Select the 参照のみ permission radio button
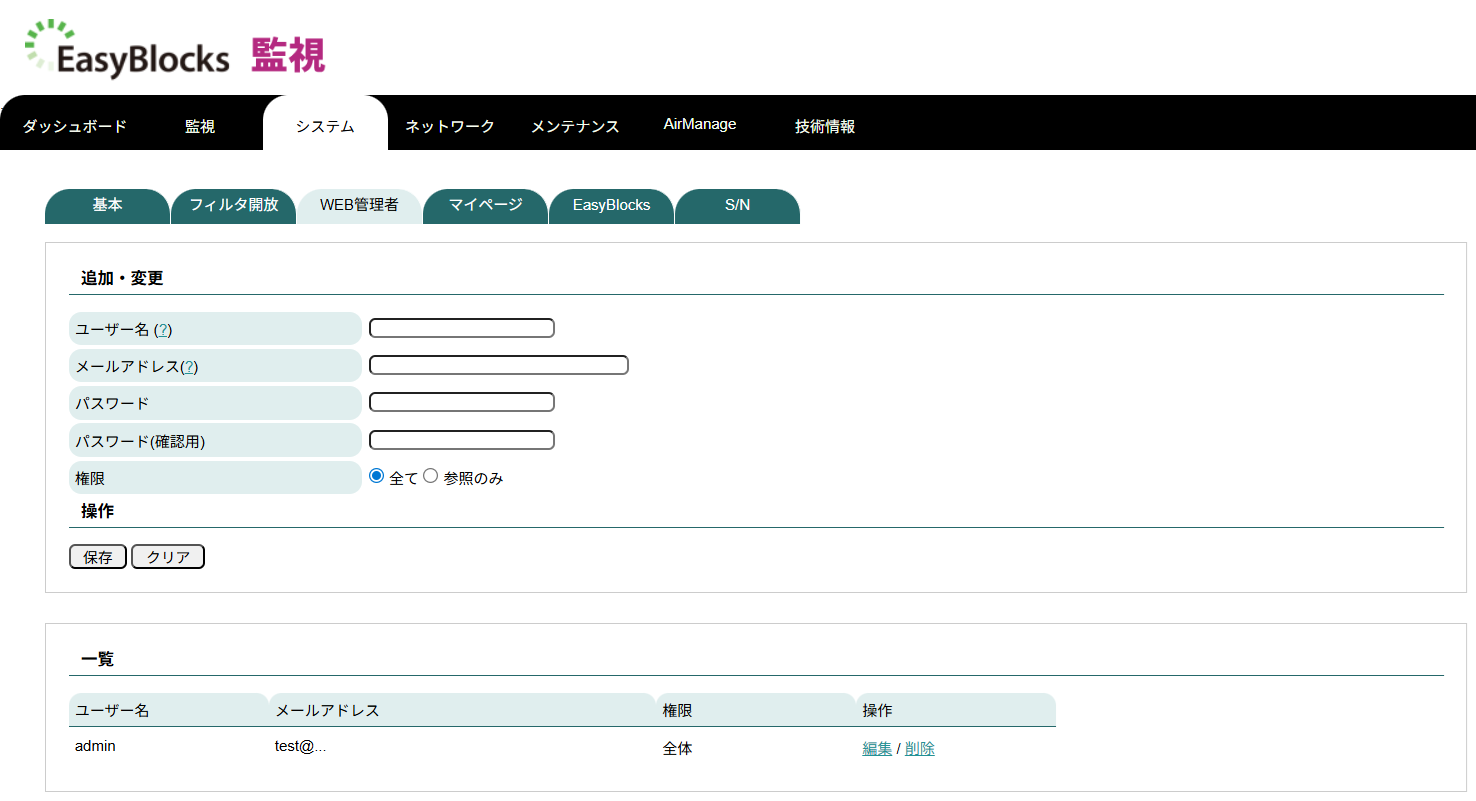 click(x=430, y=476)
